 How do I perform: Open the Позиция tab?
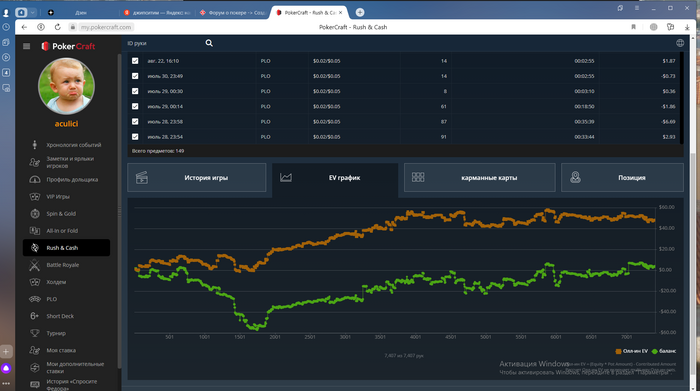622,178
